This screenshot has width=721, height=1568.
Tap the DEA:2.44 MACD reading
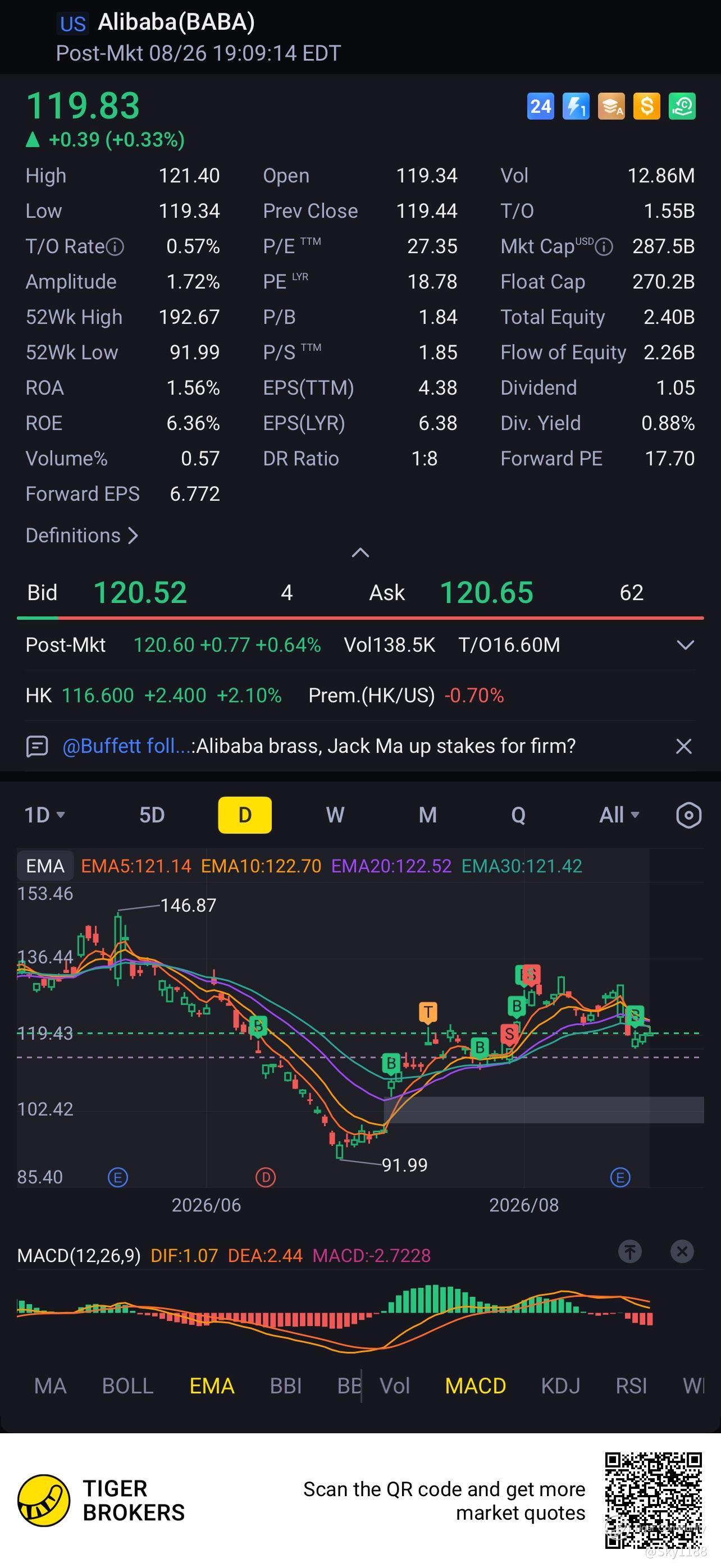coord(265,1255)
